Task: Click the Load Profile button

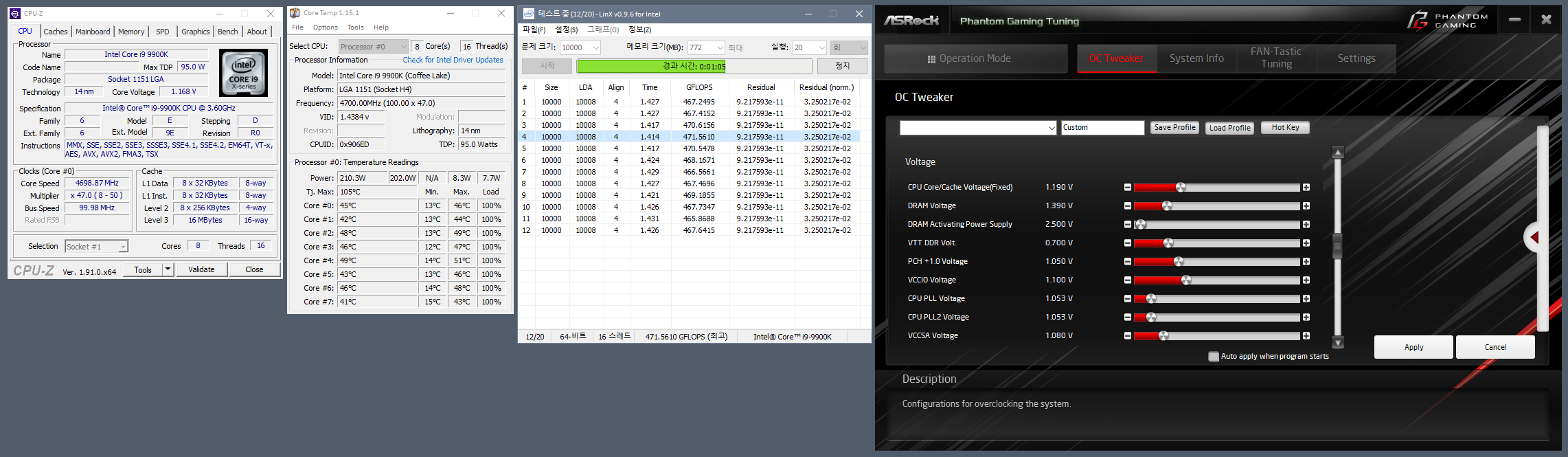Action: click(x=1229, y=128)
